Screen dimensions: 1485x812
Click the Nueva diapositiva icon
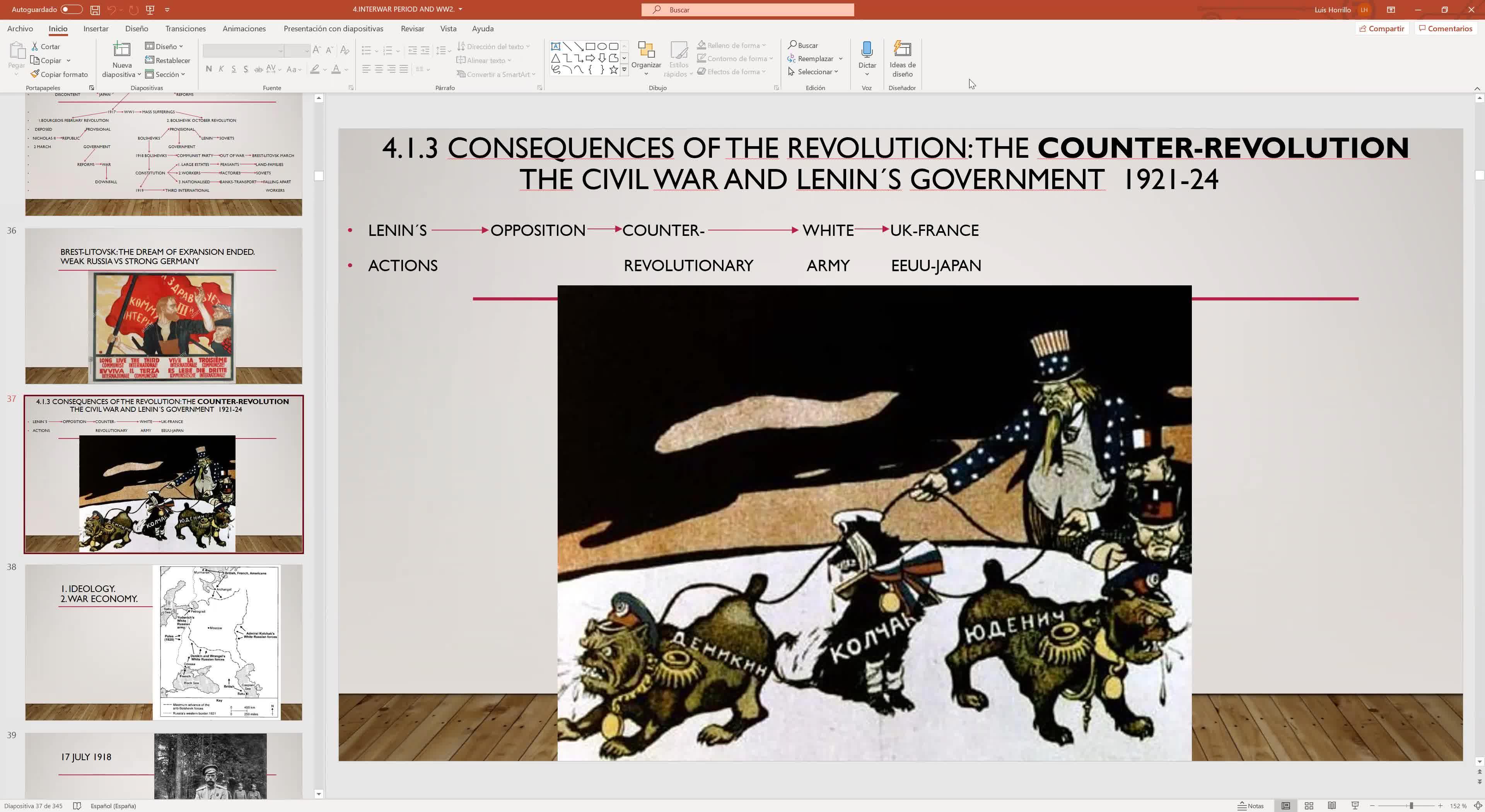tap(122, 50)
